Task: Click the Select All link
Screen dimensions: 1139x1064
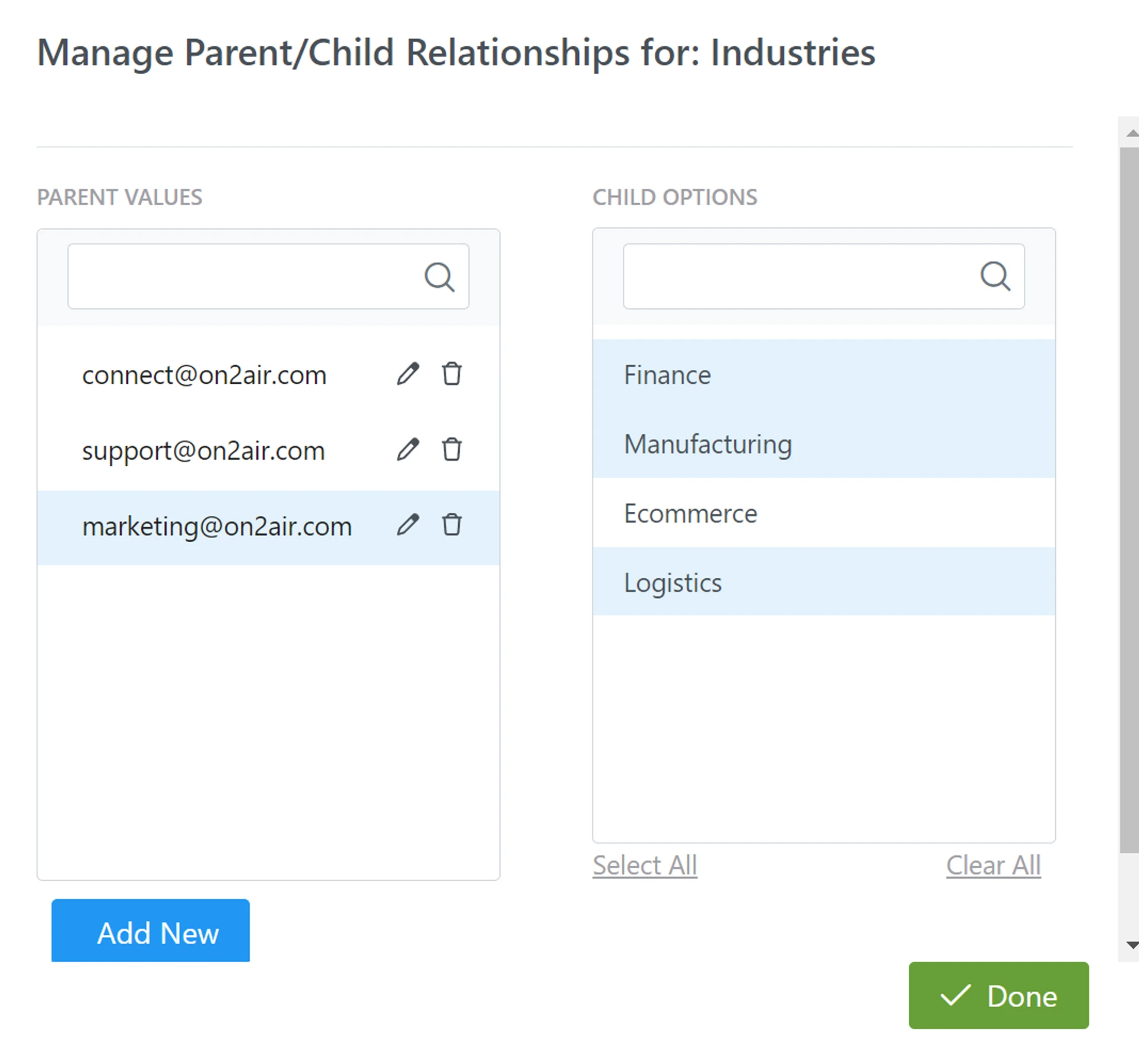Action: pyautogui.click(x=644, y=865)
